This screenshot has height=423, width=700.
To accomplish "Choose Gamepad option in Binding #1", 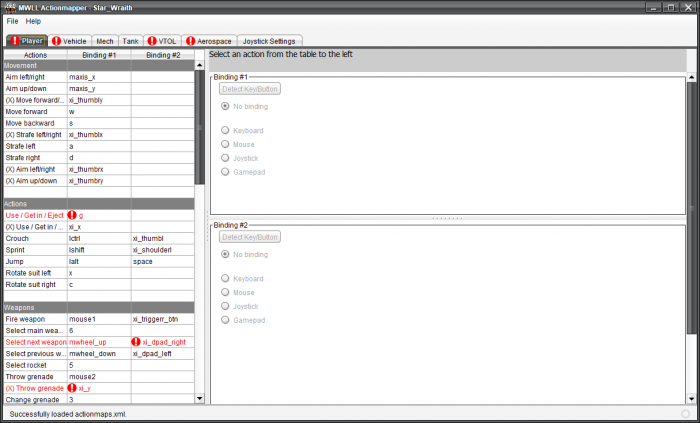I will 226,171.
